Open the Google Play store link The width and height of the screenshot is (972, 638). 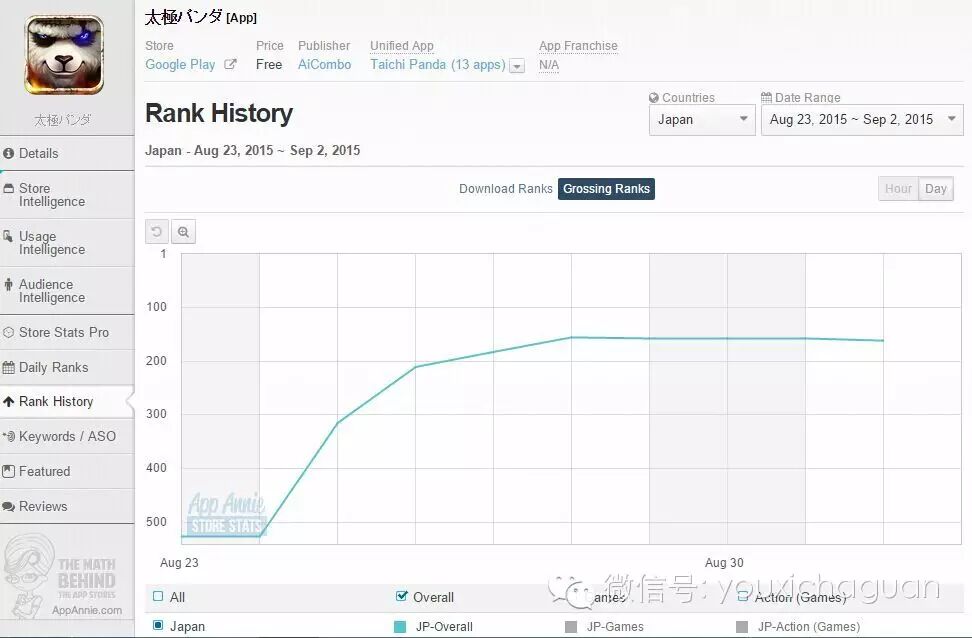pyautogui.click(x=180, y=64)
